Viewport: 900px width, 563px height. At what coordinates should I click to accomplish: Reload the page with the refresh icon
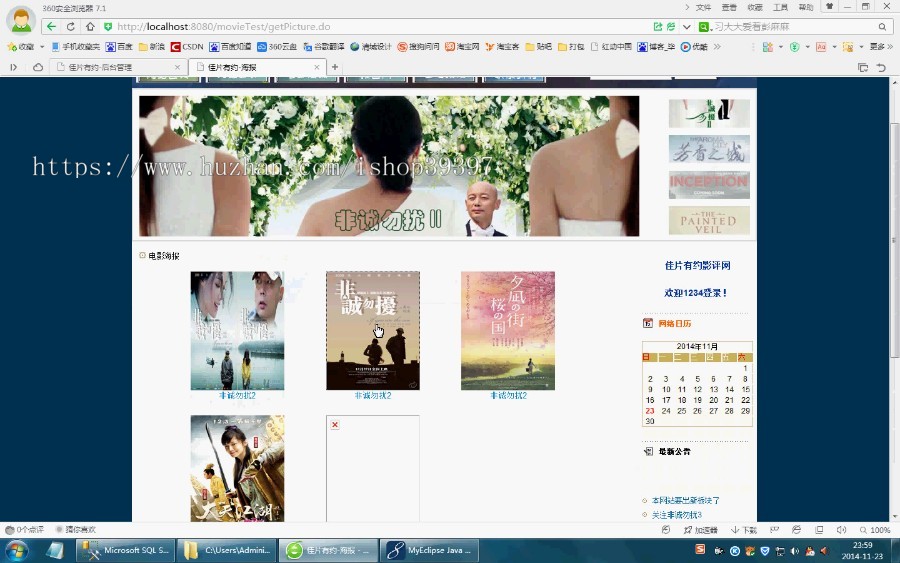pyautogui.click(x=71, y=26)
